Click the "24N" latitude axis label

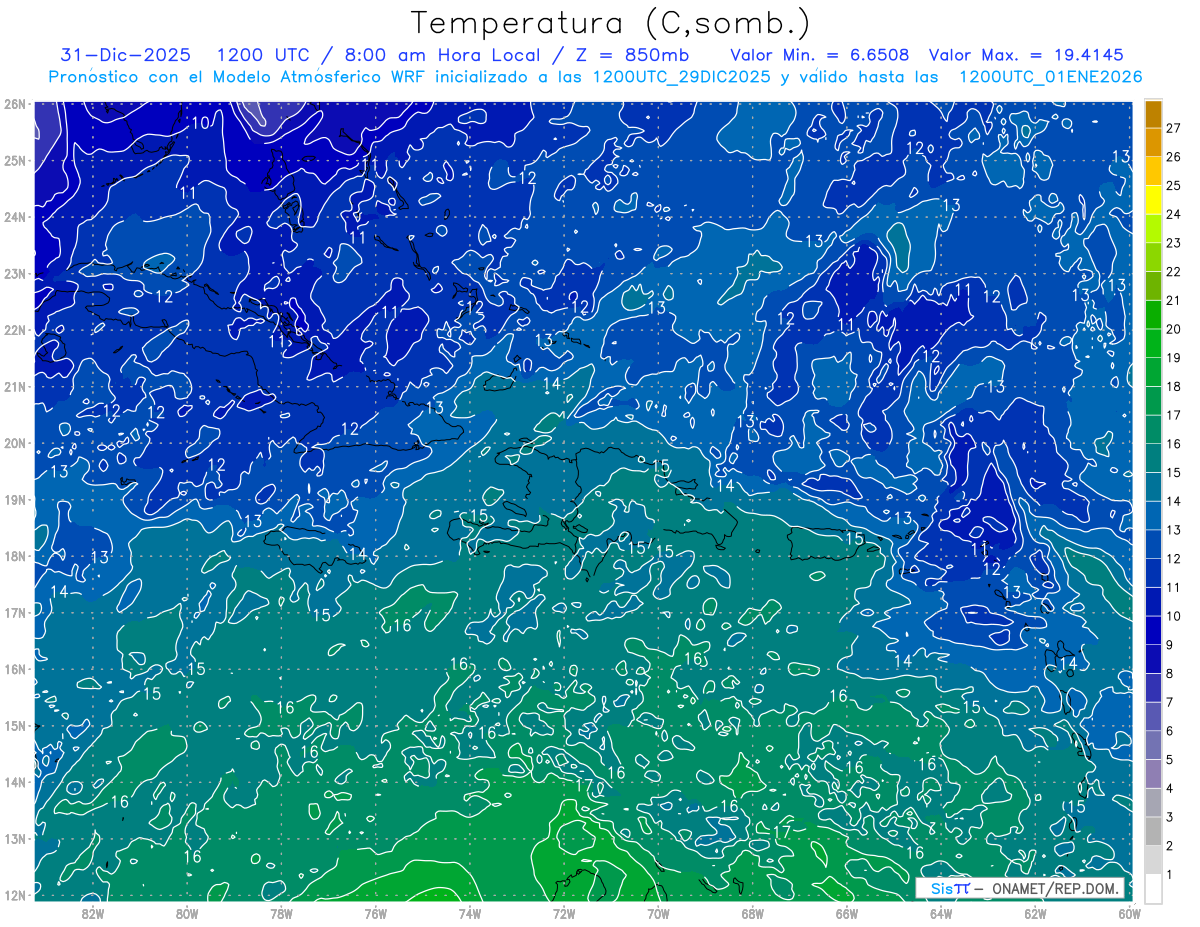click(15, 217)
